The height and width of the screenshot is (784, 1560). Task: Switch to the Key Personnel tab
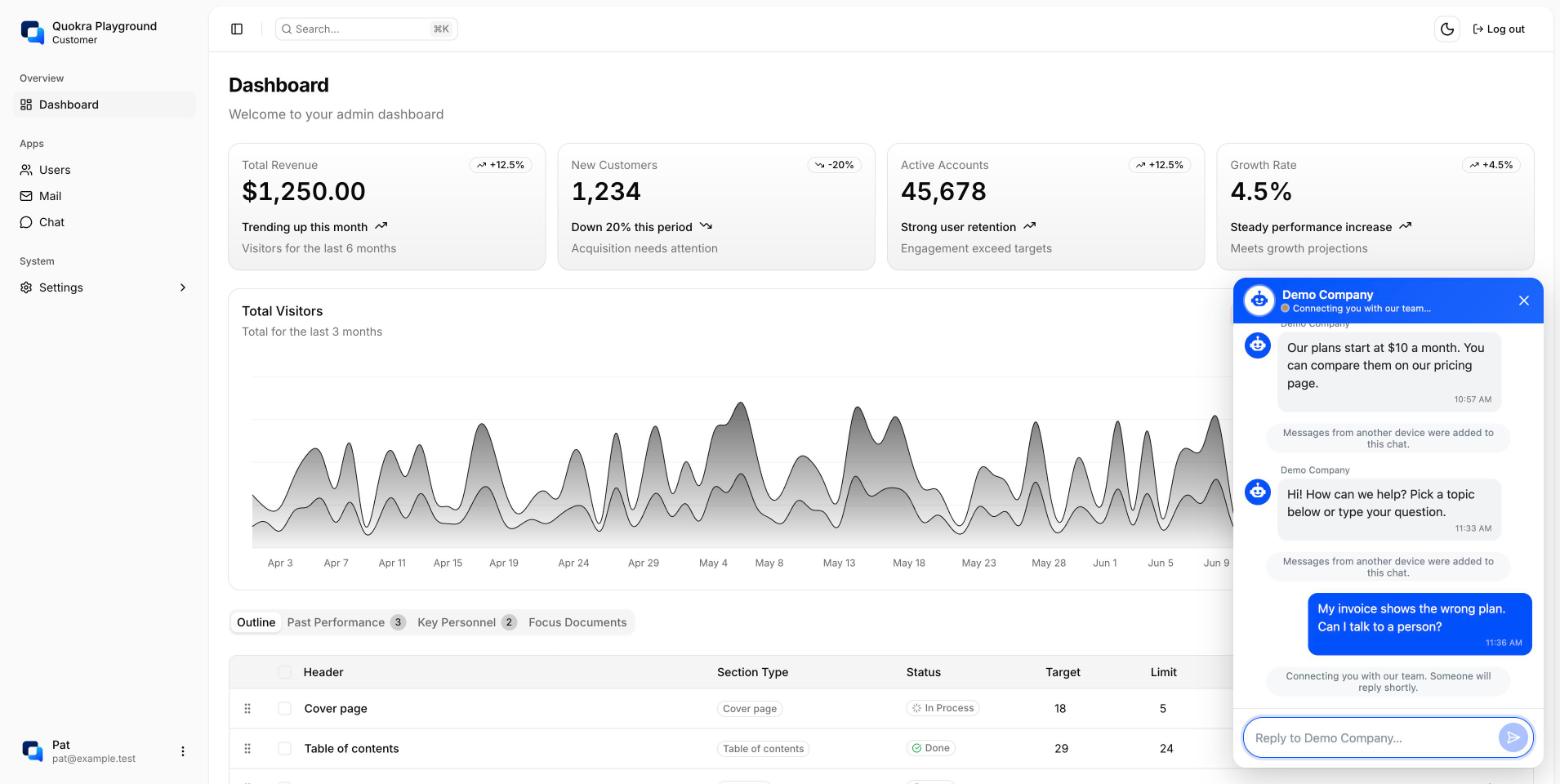click(466, 622)
